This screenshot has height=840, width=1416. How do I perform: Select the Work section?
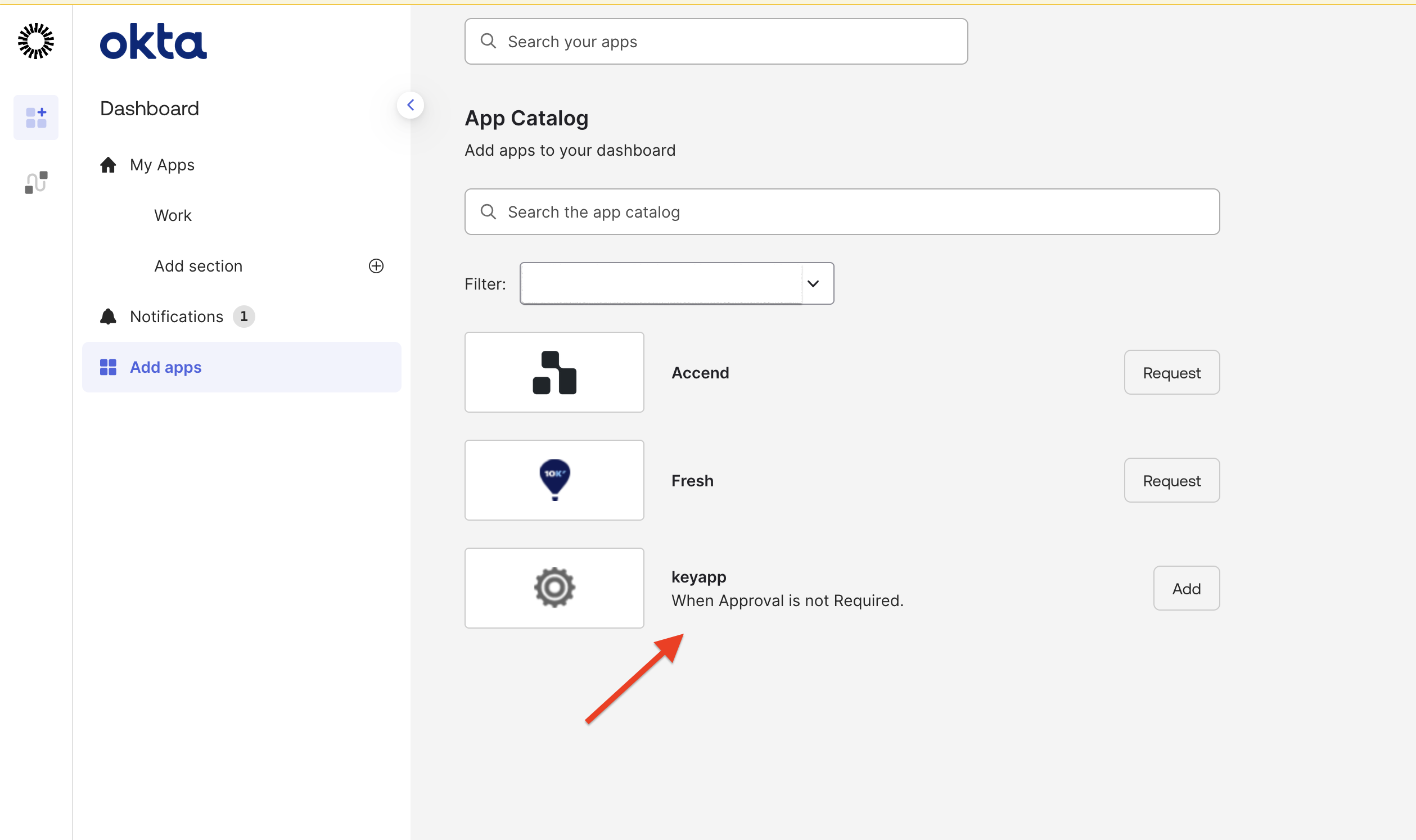pyautogui.click(x=173, y=216)
